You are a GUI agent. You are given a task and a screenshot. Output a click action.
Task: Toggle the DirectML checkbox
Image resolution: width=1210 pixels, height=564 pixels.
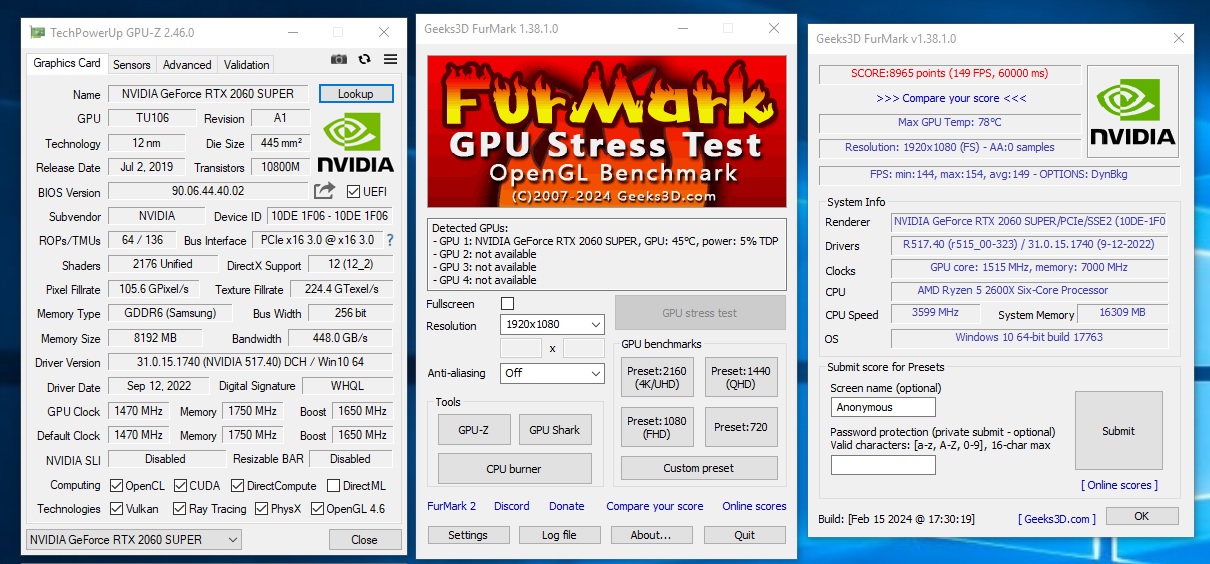(333, 485)
